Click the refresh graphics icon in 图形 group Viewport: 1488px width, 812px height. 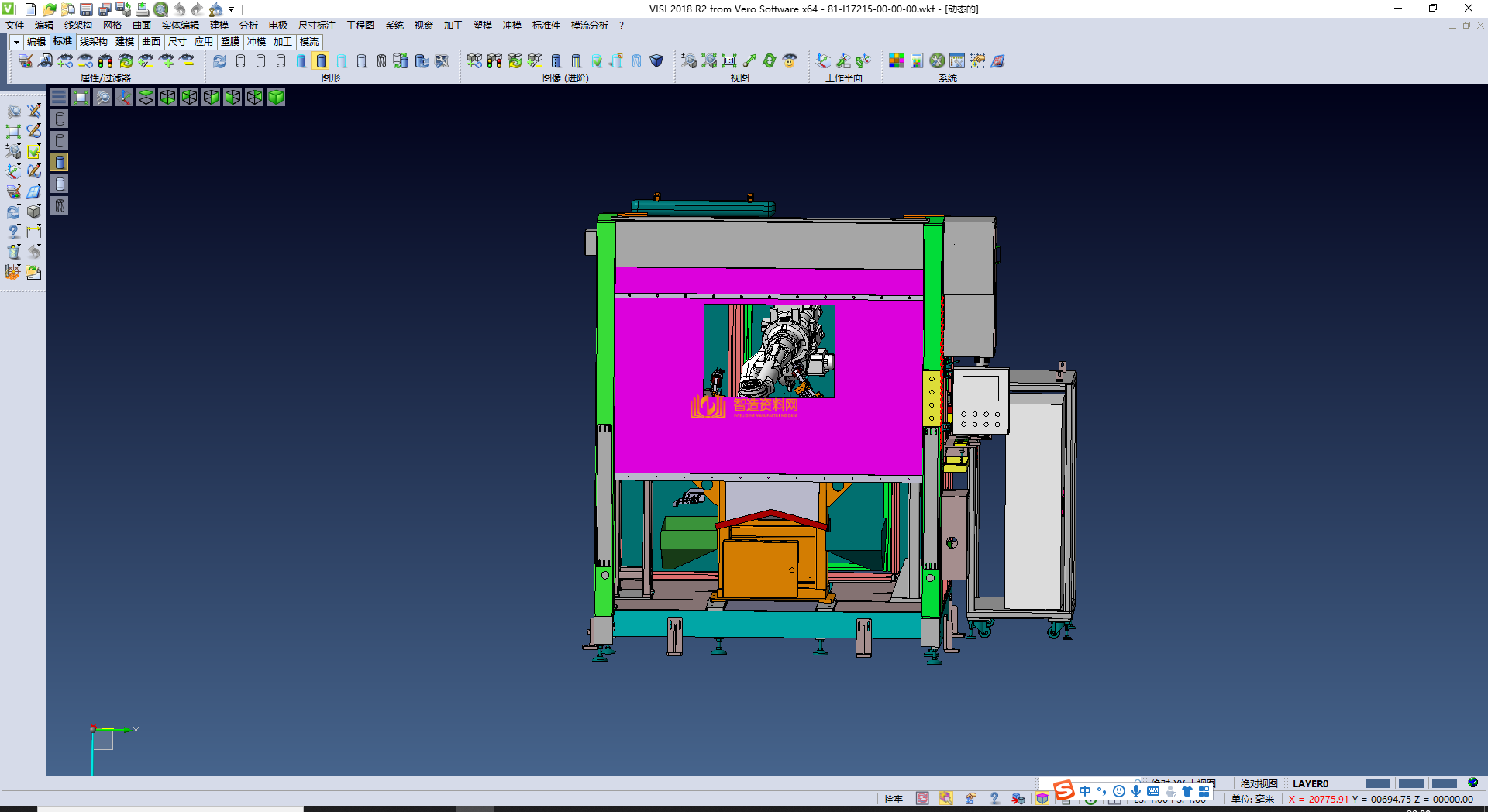(x=219, y=60)
